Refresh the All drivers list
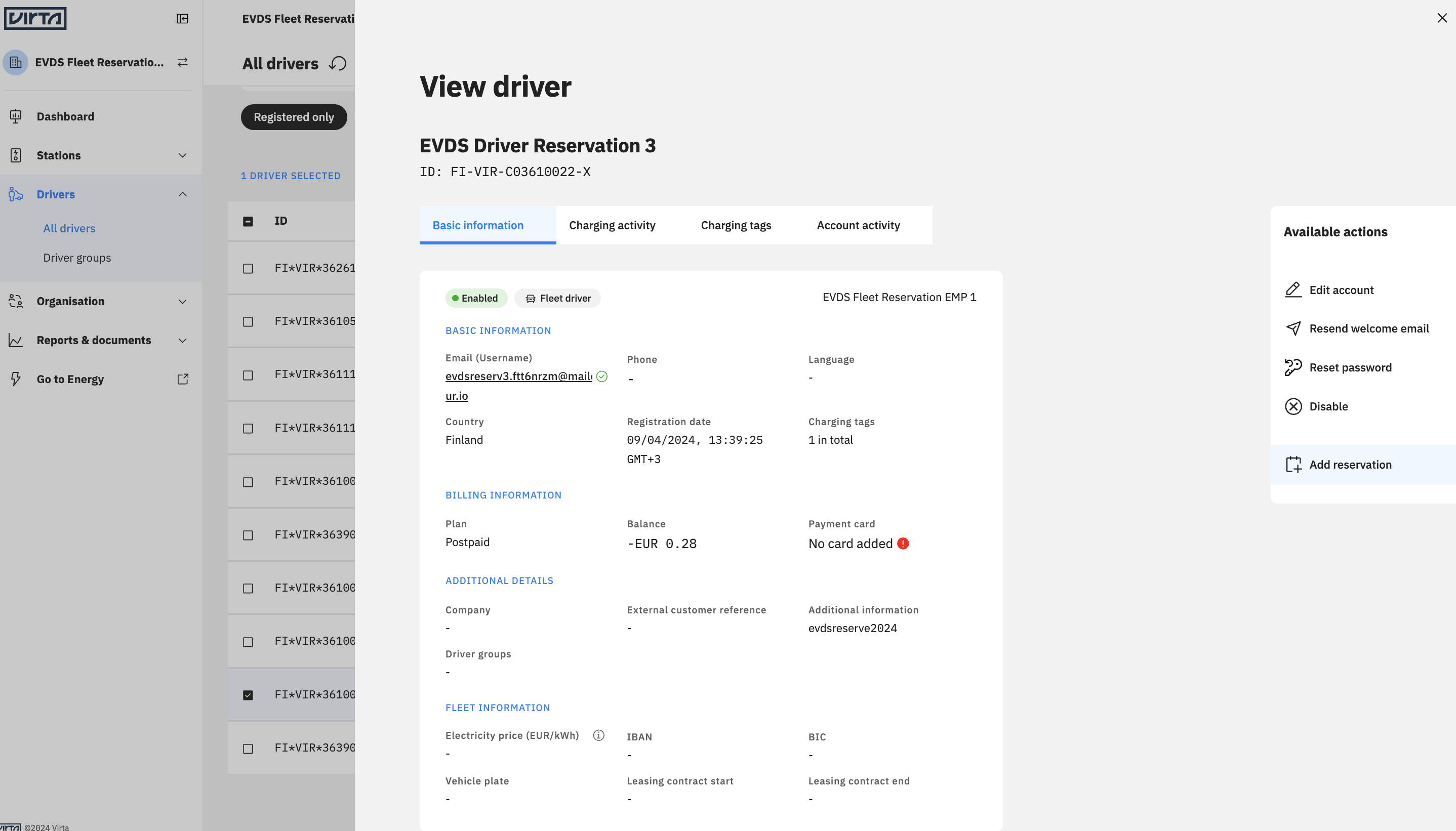Image resolution: width=1456 pixels, height=831 pixels. [x=338, y=63]
